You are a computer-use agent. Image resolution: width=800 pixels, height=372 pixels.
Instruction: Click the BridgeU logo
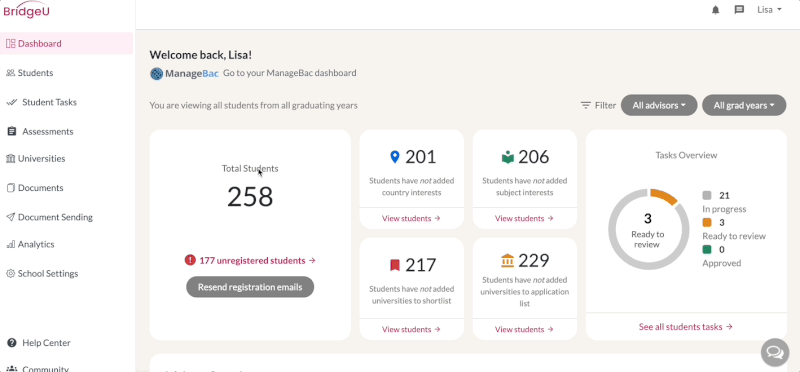[27, 10]
